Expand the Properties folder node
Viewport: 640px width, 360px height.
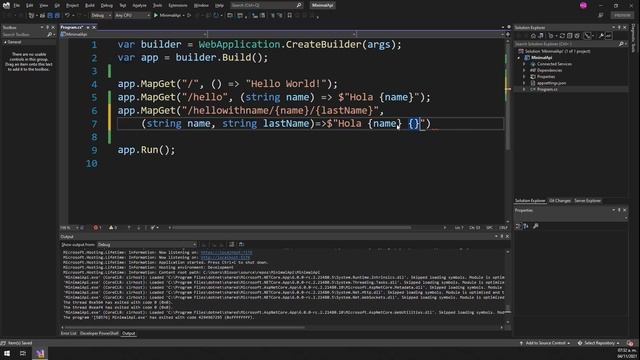[524, 77]
